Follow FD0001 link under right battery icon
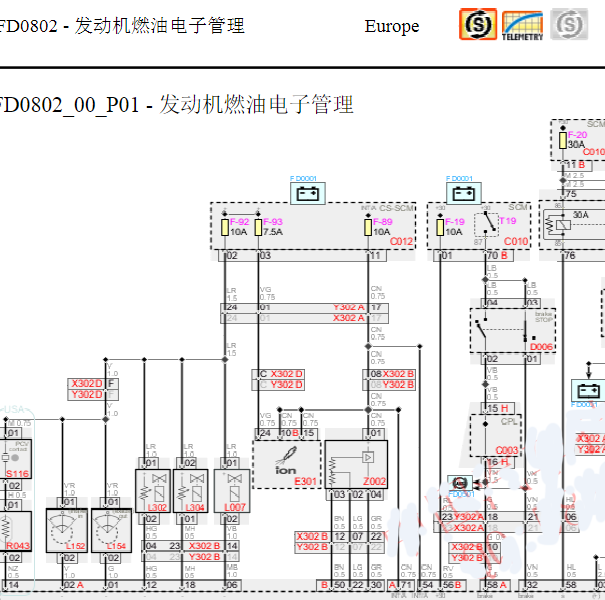Screen dimensions: 605x600 click(x=584, y=404)
